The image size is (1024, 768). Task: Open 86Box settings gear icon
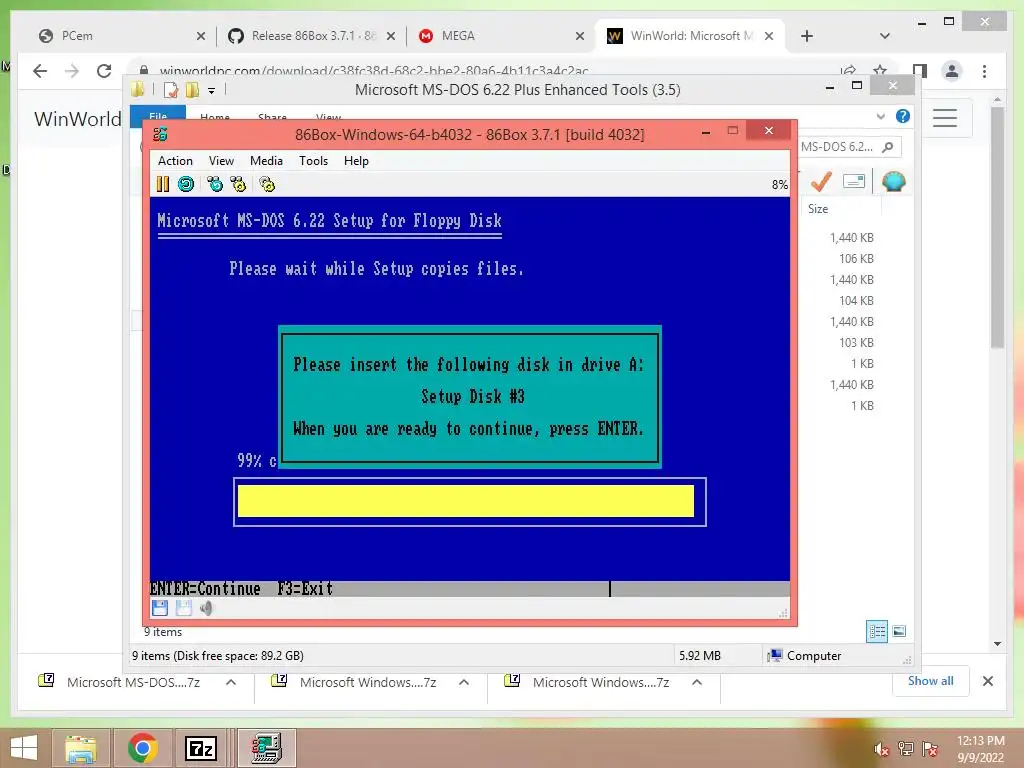pyautogui.click(x=267, y=184)
